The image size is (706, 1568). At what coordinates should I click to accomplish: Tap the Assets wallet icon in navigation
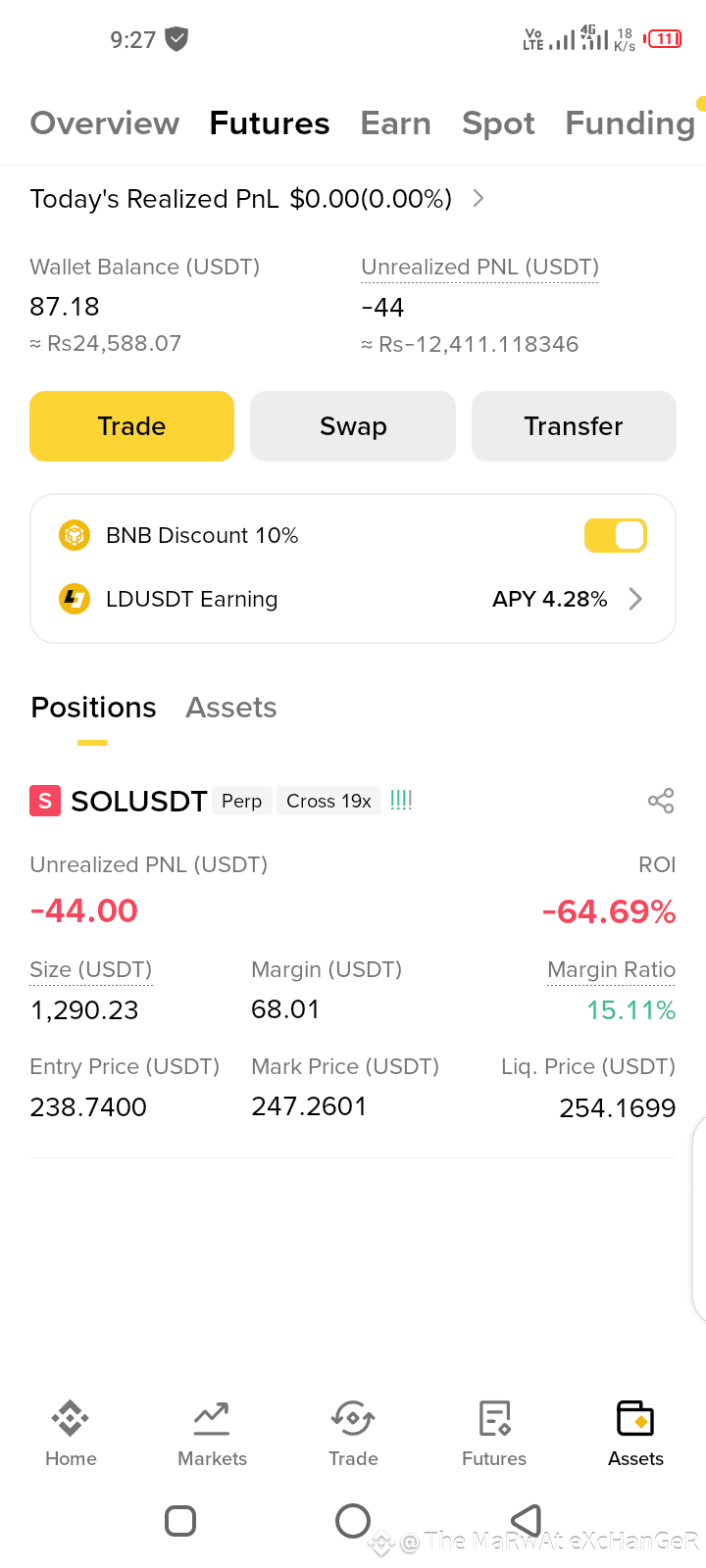tap(635, 1418)
